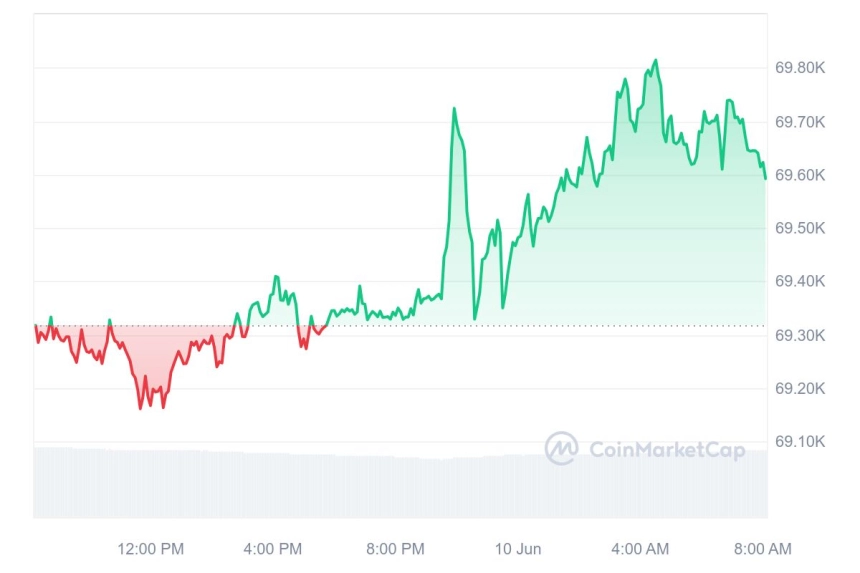Click the CoinMarketCap logo icon watermark

point(561,448)
